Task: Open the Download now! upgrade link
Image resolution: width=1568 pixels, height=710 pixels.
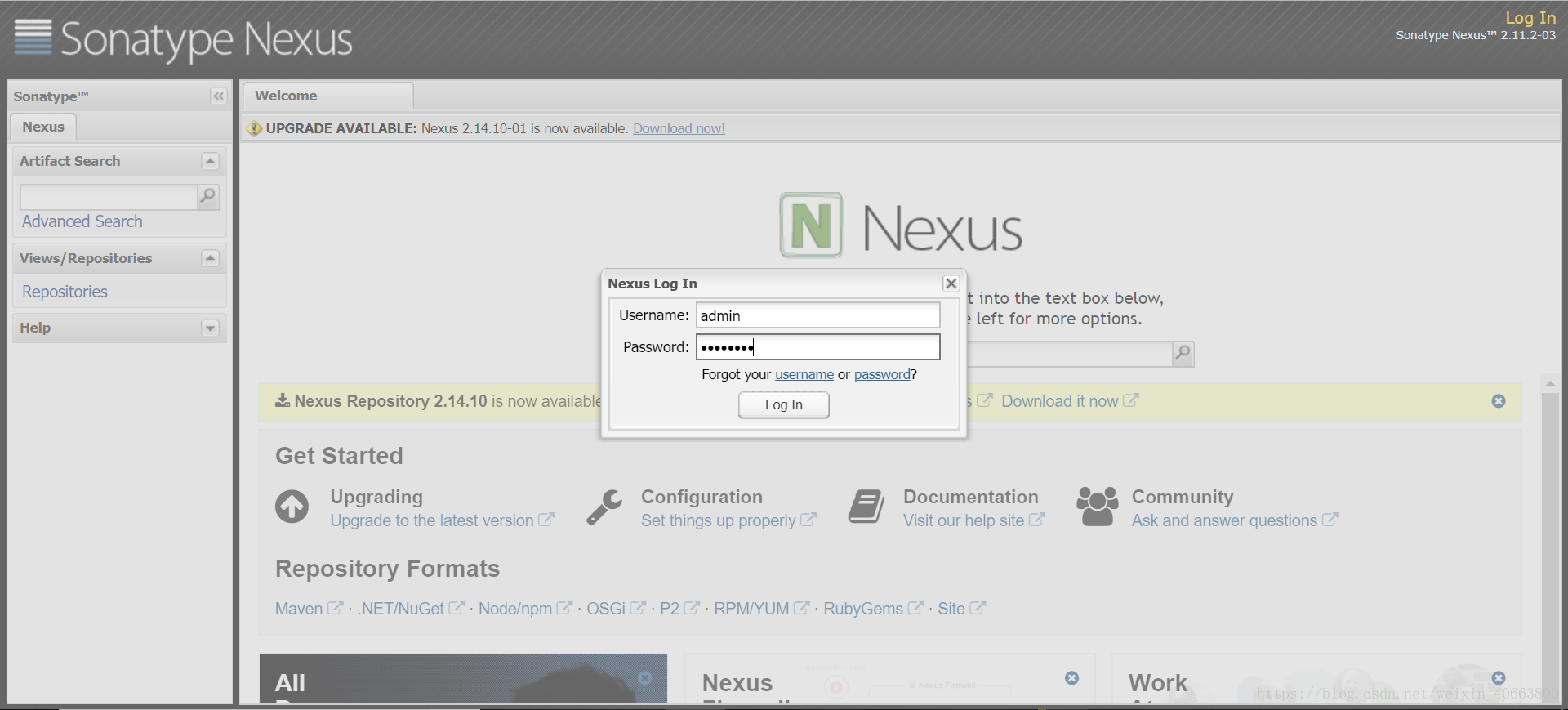Action: [679, 128]
